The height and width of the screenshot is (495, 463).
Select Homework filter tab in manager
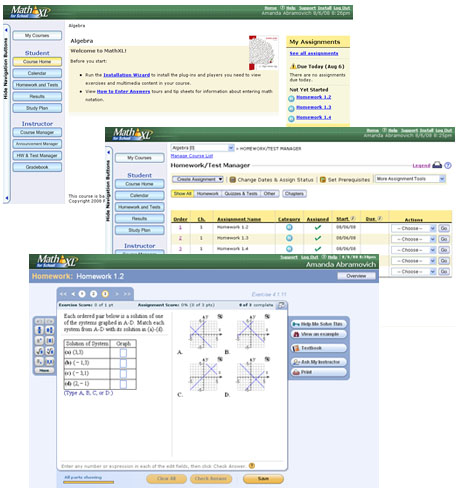pos(207,194)
